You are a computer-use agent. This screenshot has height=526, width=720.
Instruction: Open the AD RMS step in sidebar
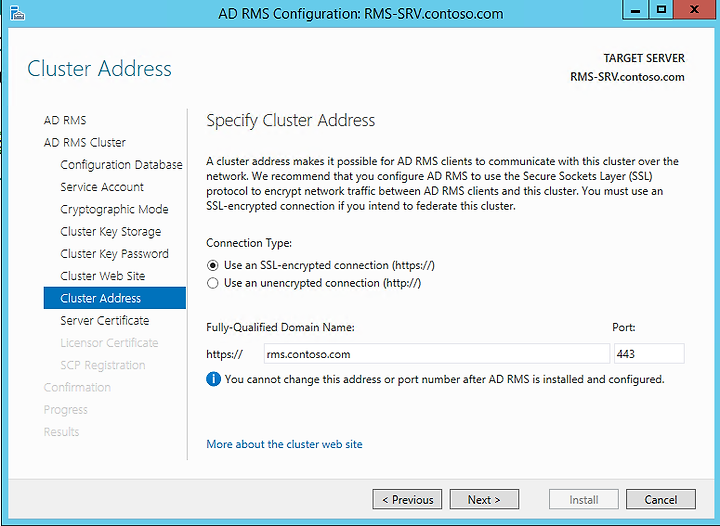65,120
